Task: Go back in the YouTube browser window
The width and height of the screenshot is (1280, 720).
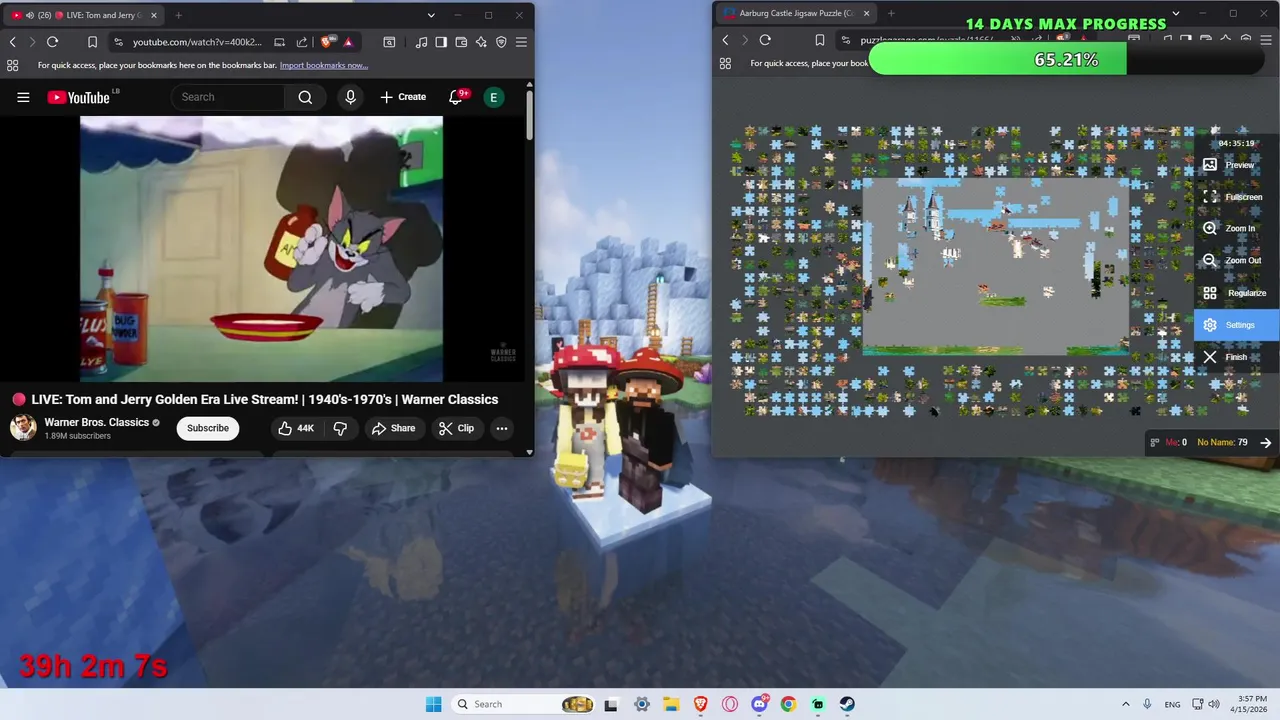Action: [x=12, y=42]
